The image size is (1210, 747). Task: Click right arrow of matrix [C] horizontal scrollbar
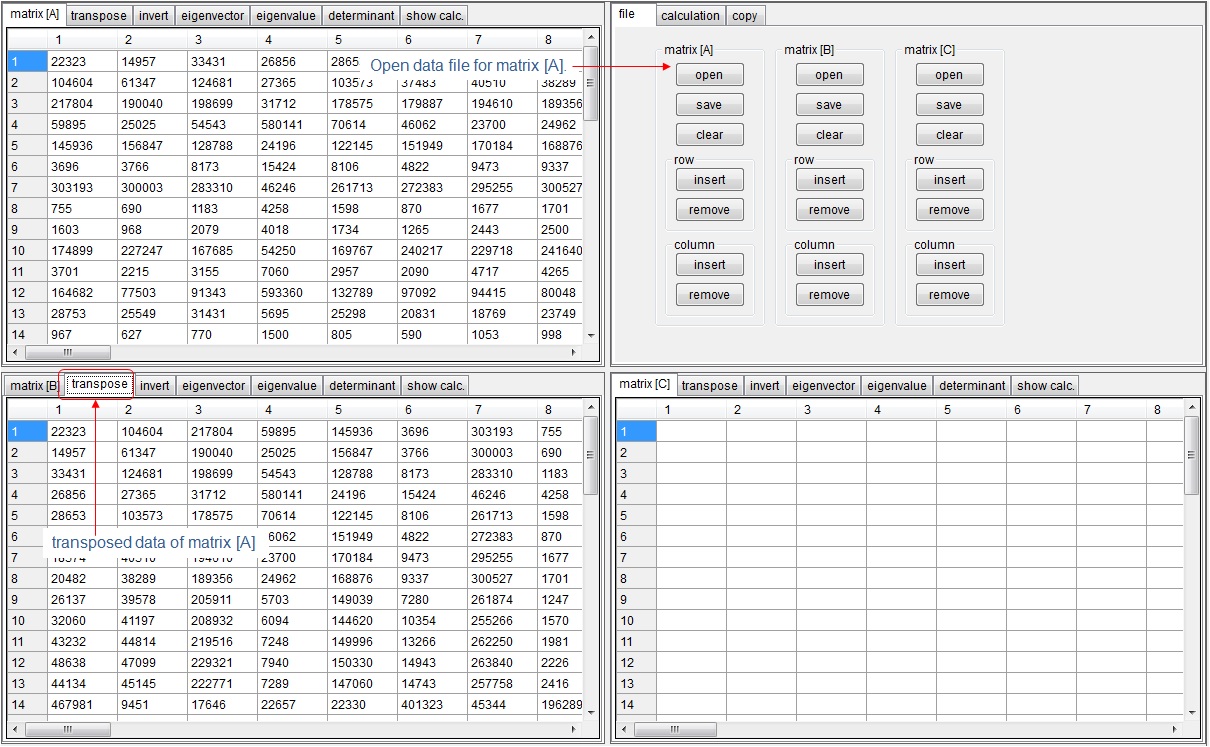click(1175, 730)
